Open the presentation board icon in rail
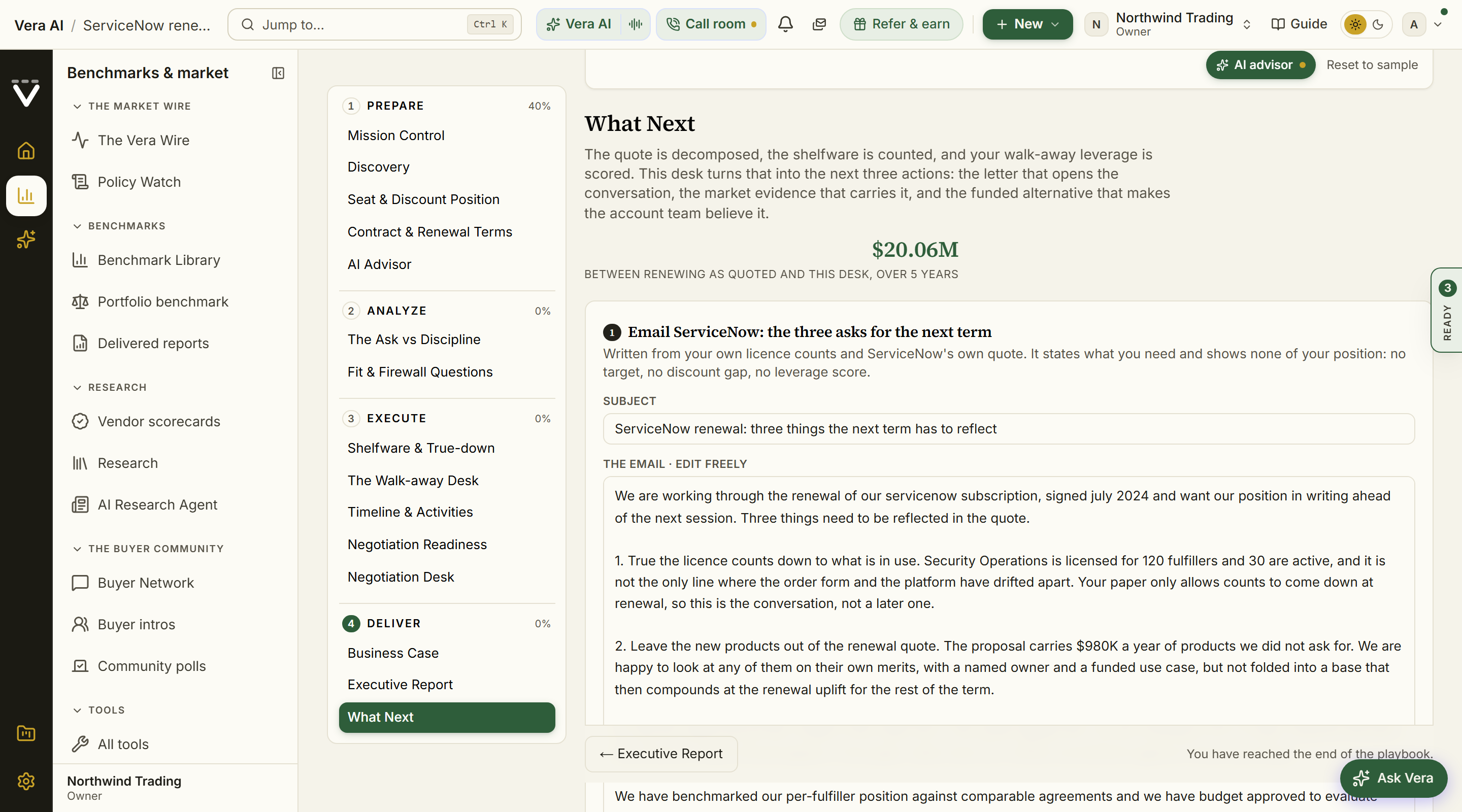 pyautogui.click(x=26, y=733)
